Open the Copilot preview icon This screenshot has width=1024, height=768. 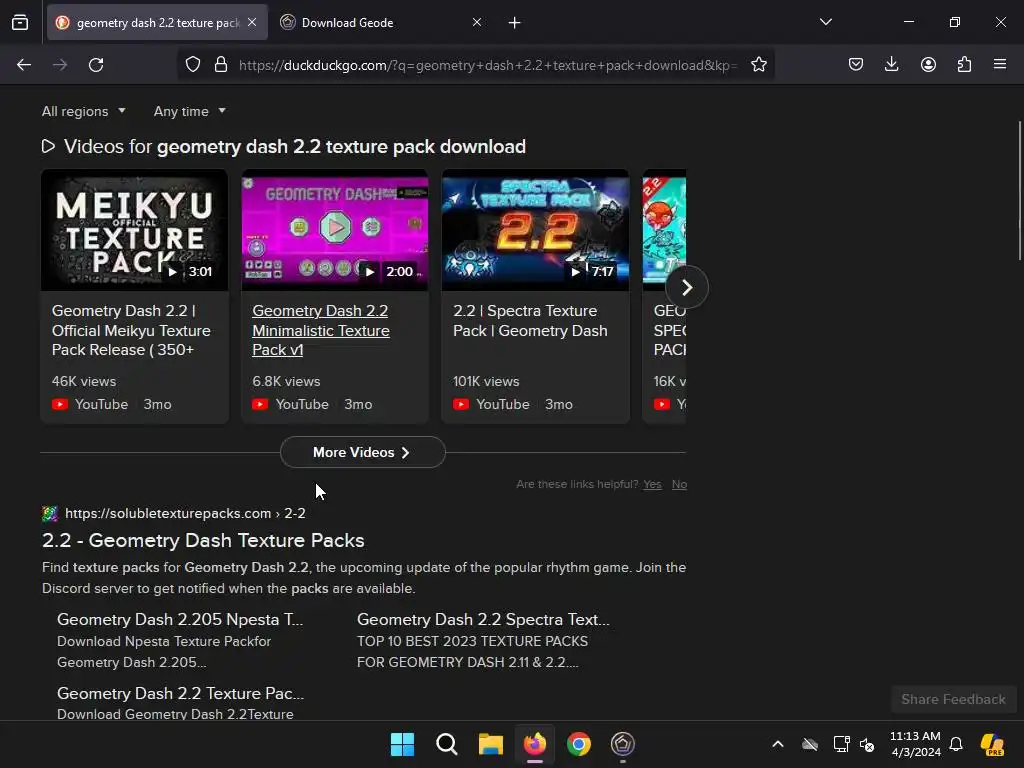(992, 744)
